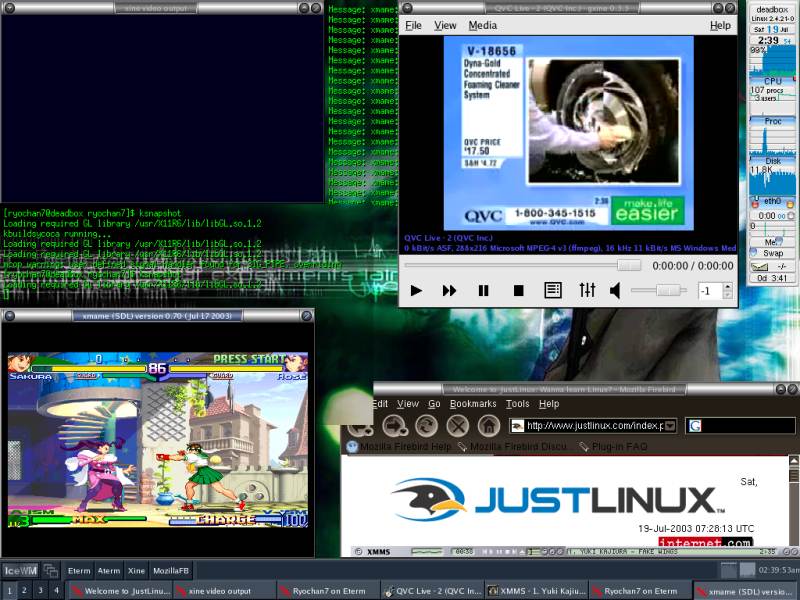Open the playlist icon in gxine
800x600 pixels.
pos(553,290)
